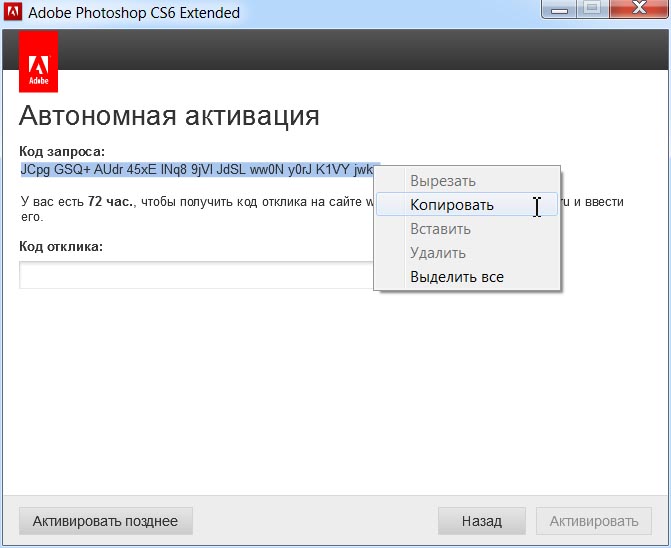
Task: Choose Выделить все in the context menu
Action: [467, 277]
